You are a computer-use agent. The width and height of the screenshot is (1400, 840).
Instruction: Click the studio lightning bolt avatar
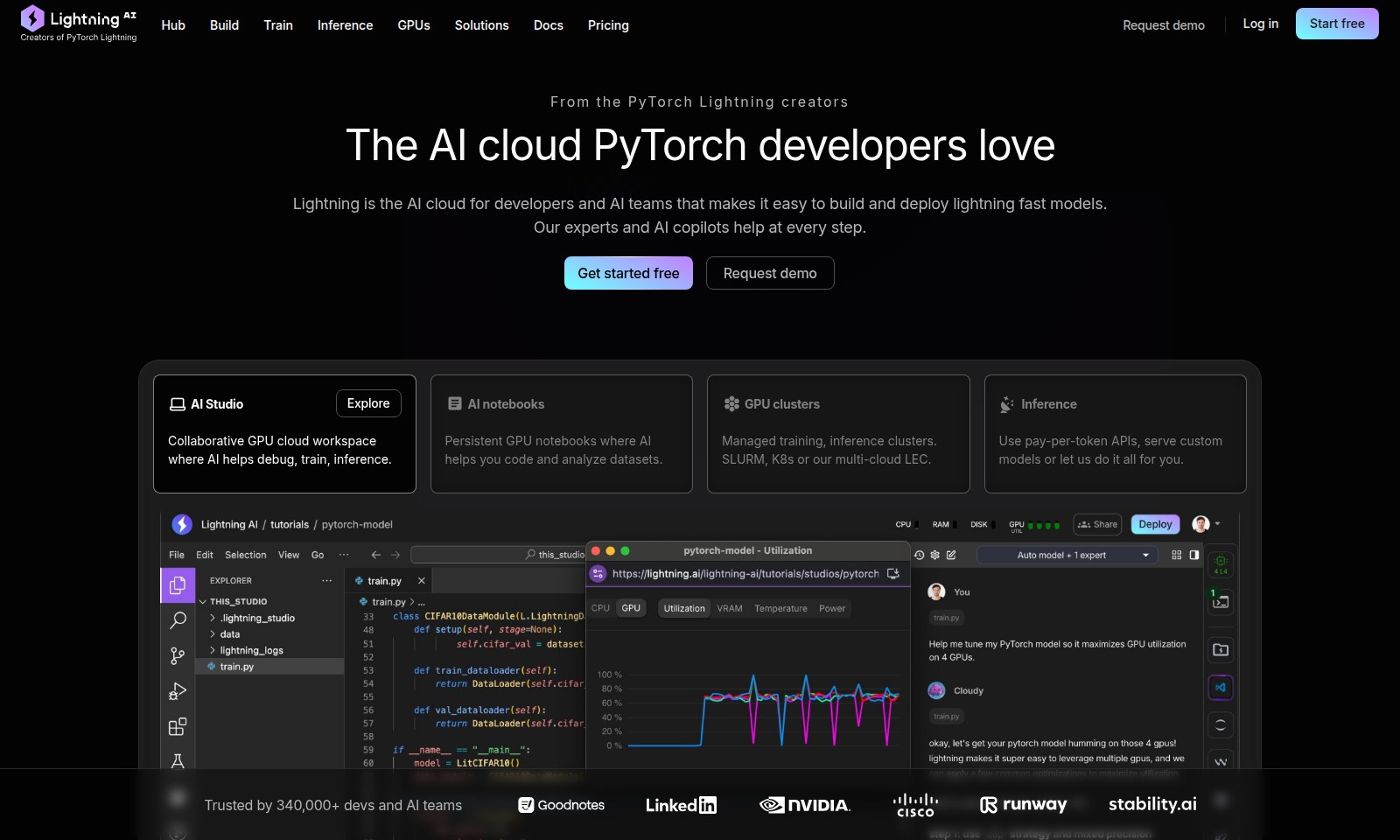pyautogui.click(x=182, y=524)
